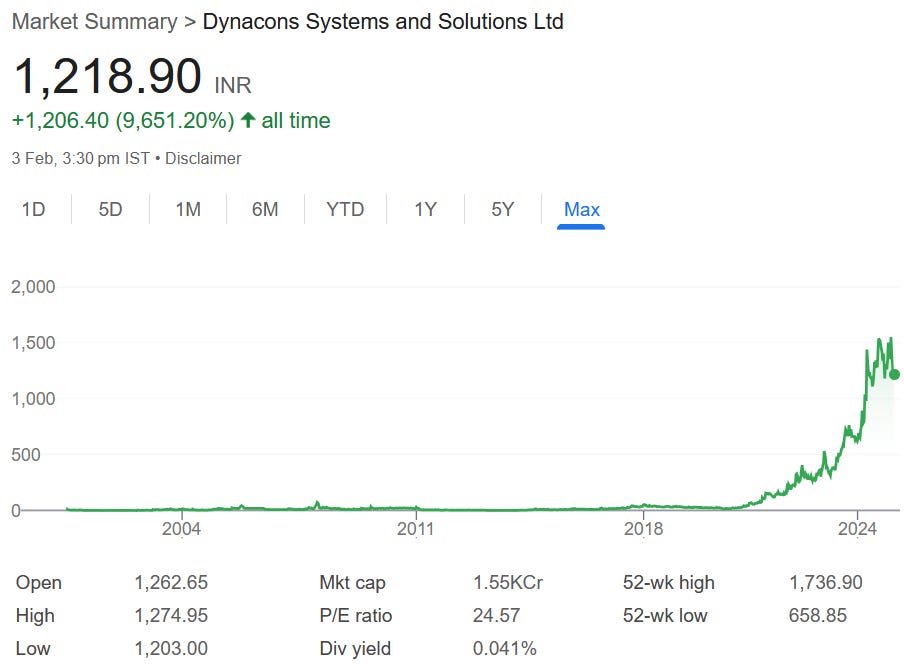Click the 52-wk low label
The width and height of the screenshot is (904, 664).
[665, 615]
